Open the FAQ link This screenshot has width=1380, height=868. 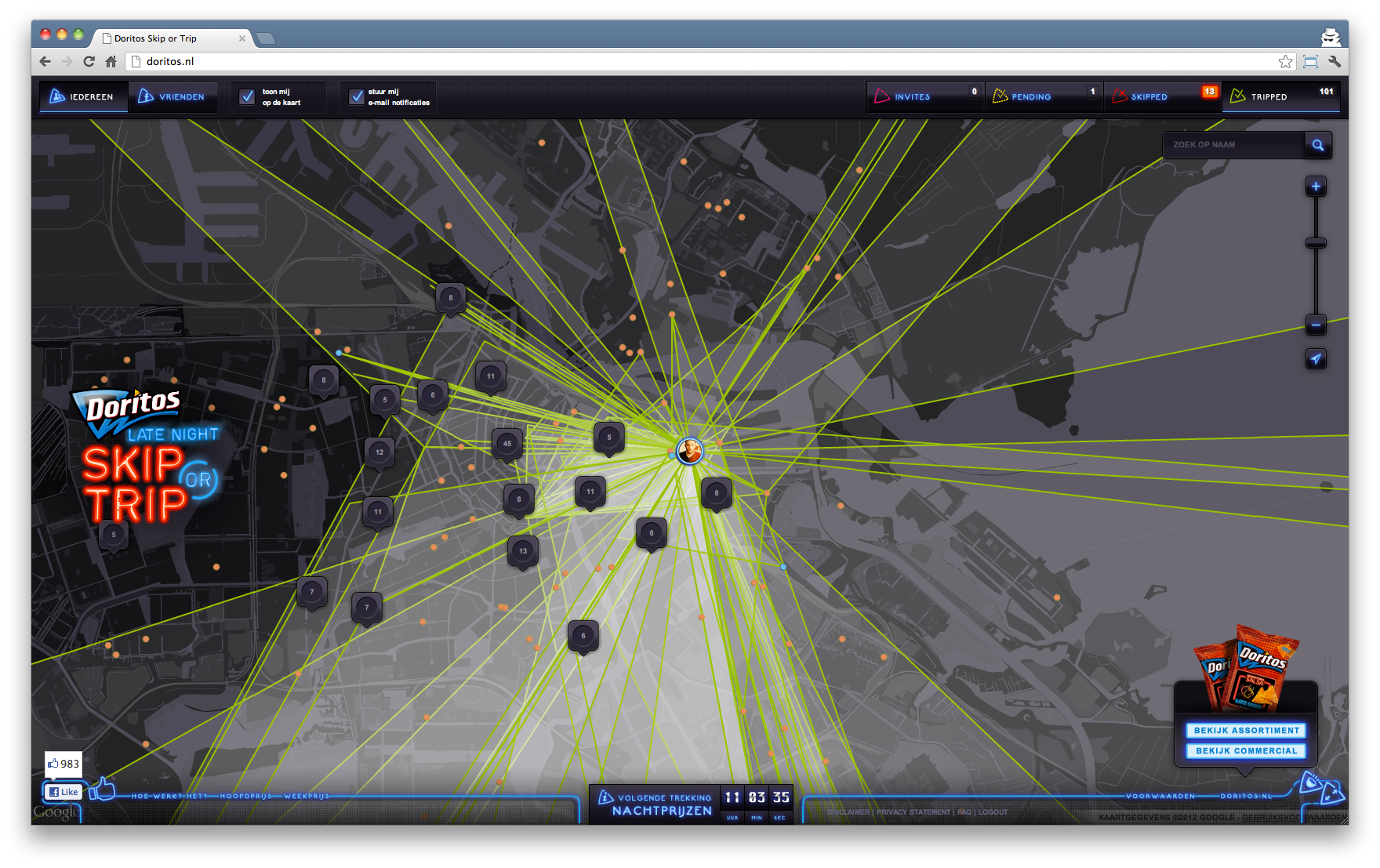coord(964,812)
